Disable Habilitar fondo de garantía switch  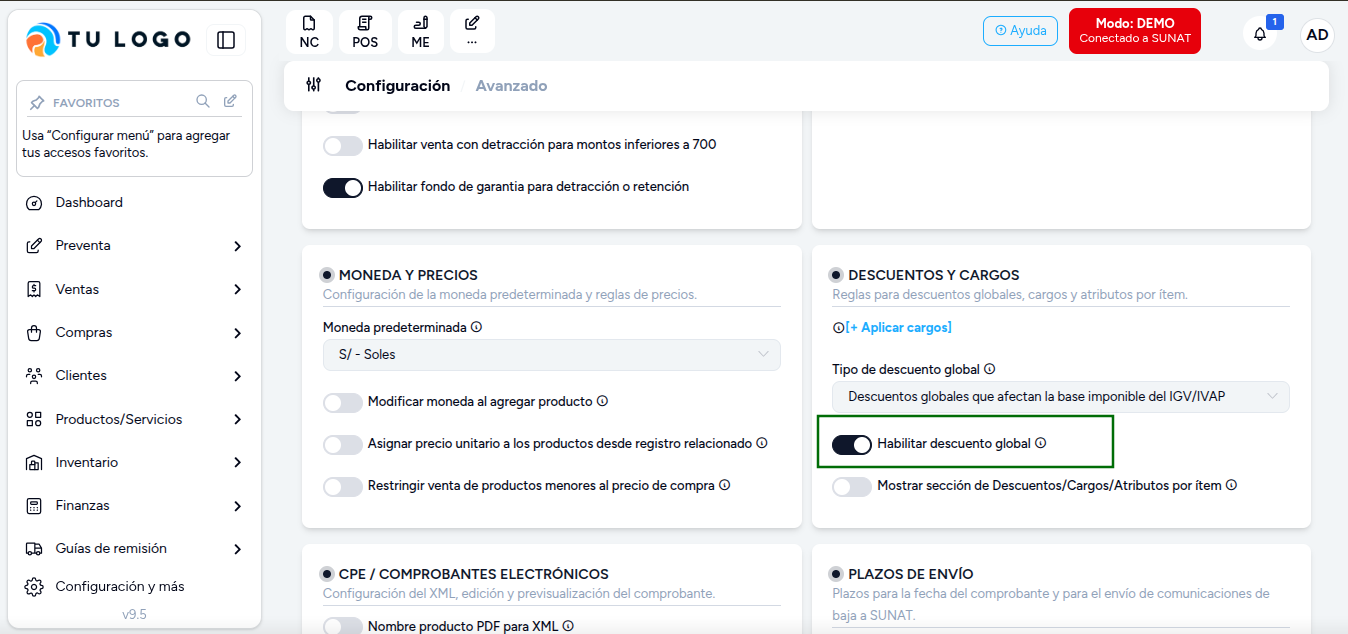point(343,188)
